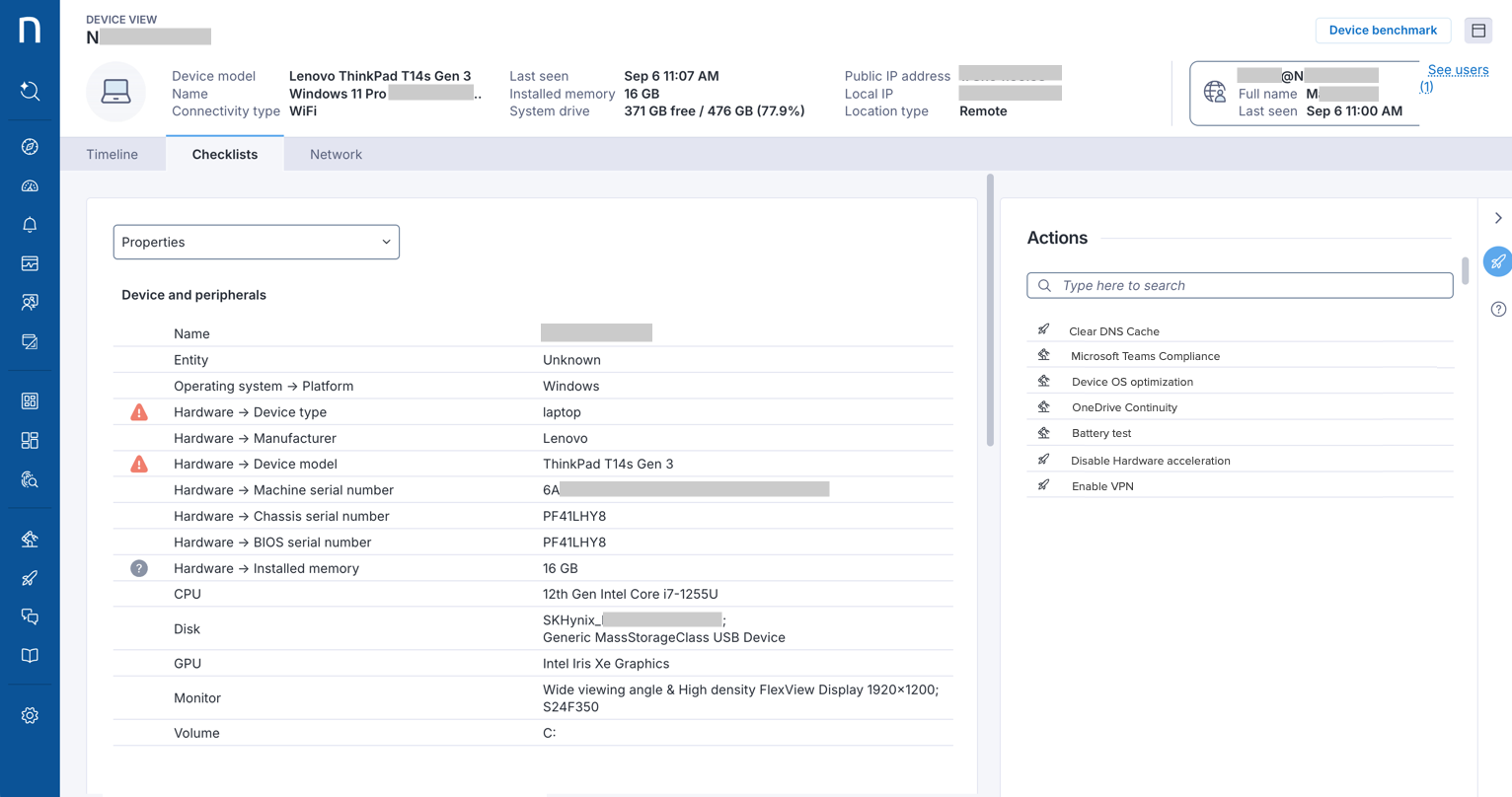Click the chat bubbles icon in the sidebar

(x=29, y=616)
